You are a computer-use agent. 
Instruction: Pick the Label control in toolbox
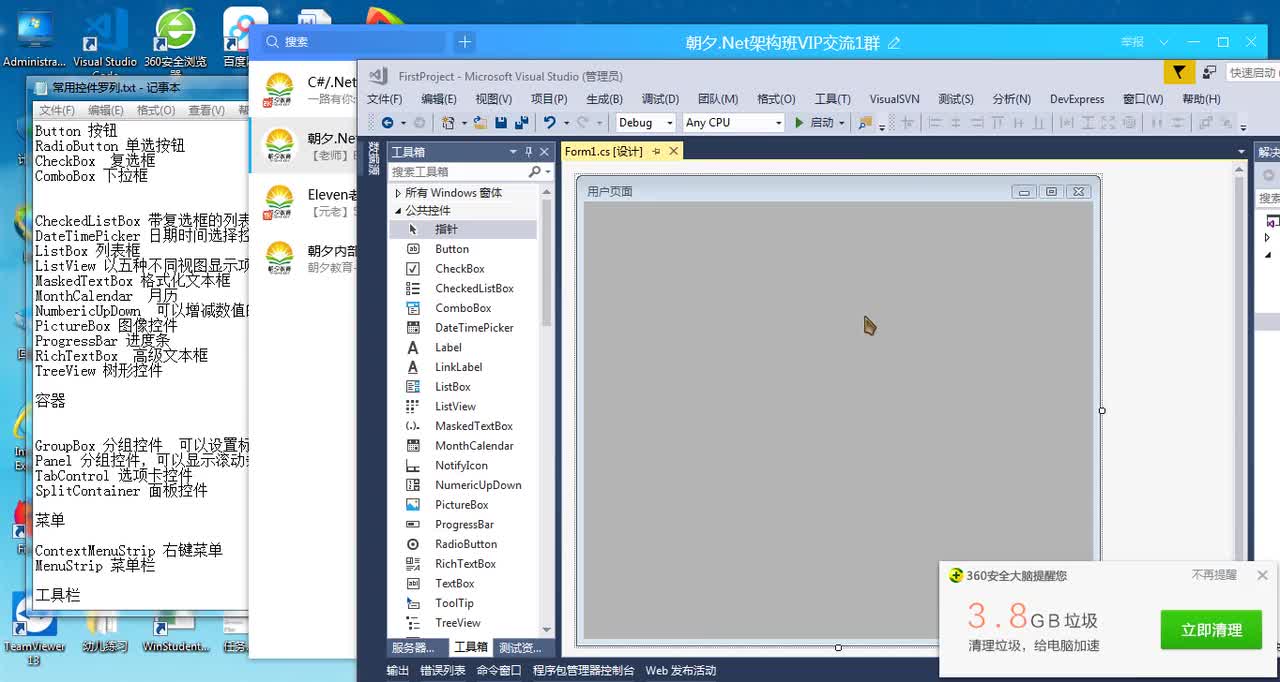point(463,348)
